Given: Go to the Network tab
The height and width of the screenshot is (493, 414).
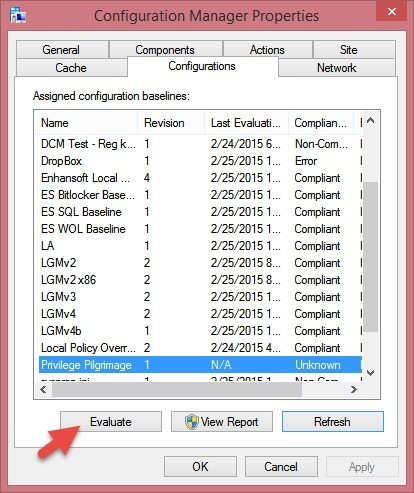Looking at the screenshot, I should (337, 68).
